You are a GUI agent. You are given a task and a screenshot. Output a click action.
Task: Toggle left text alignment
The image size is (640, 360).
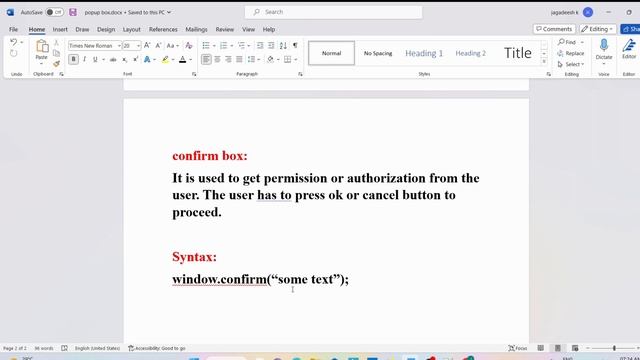click(207, 60)
